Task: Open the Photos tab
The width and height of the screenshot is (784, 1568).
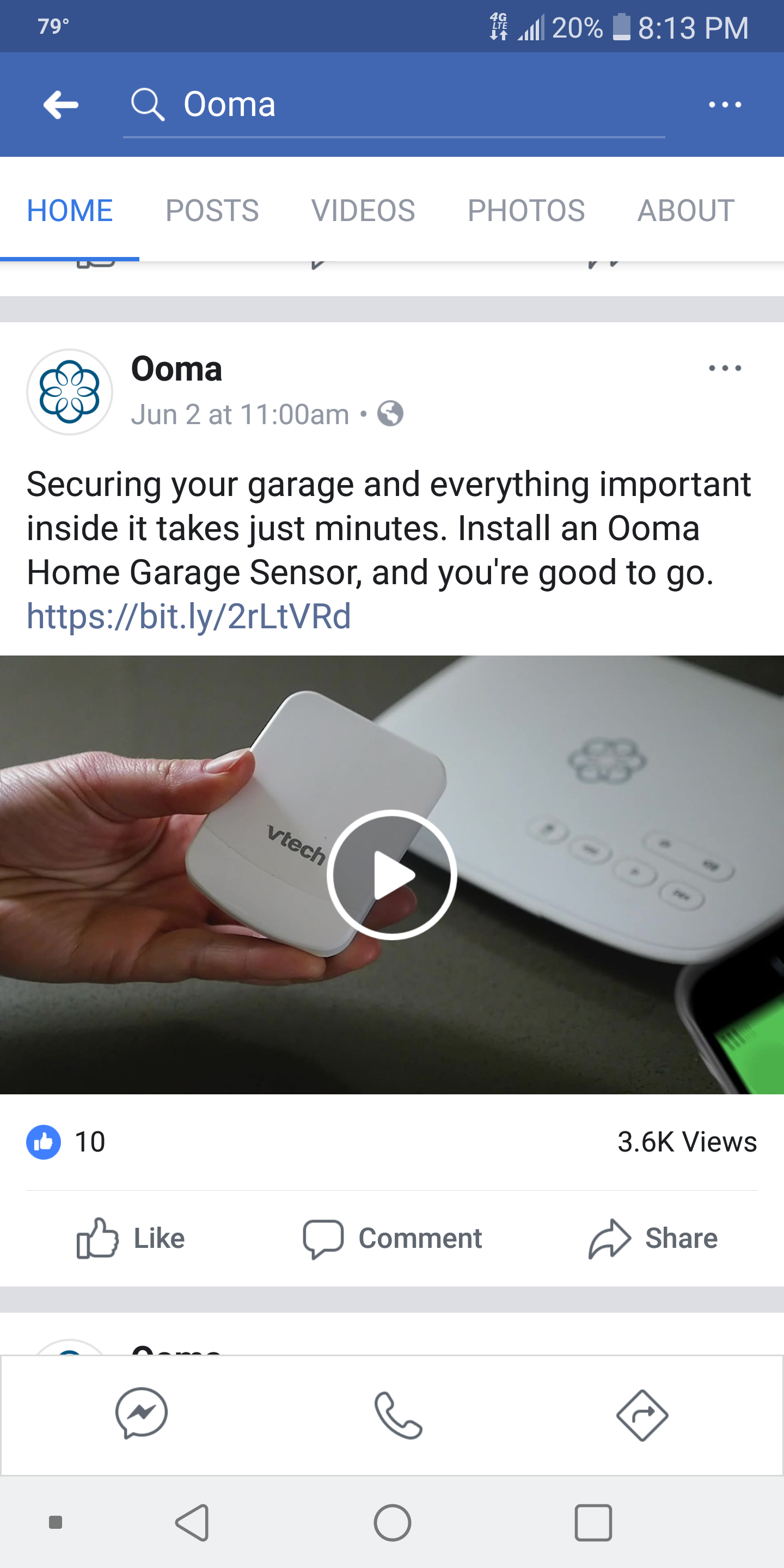Action: (526, 211)
